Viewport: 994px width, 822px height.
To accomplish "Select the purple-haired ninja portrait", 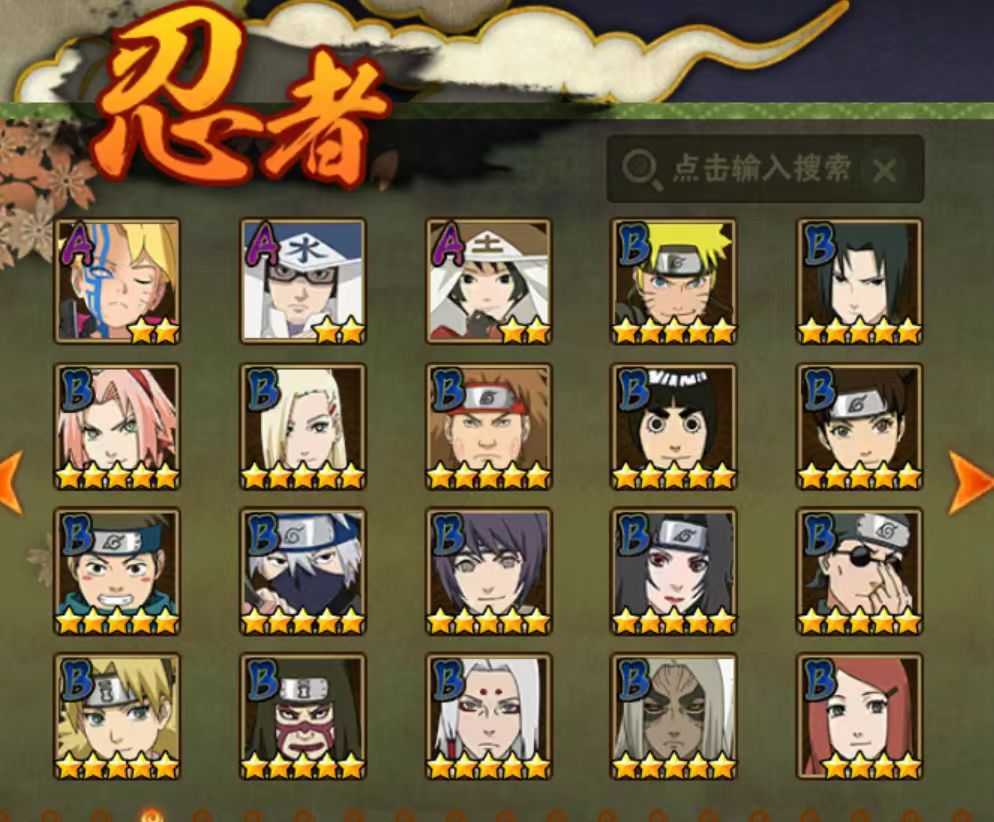I will 489,572.
